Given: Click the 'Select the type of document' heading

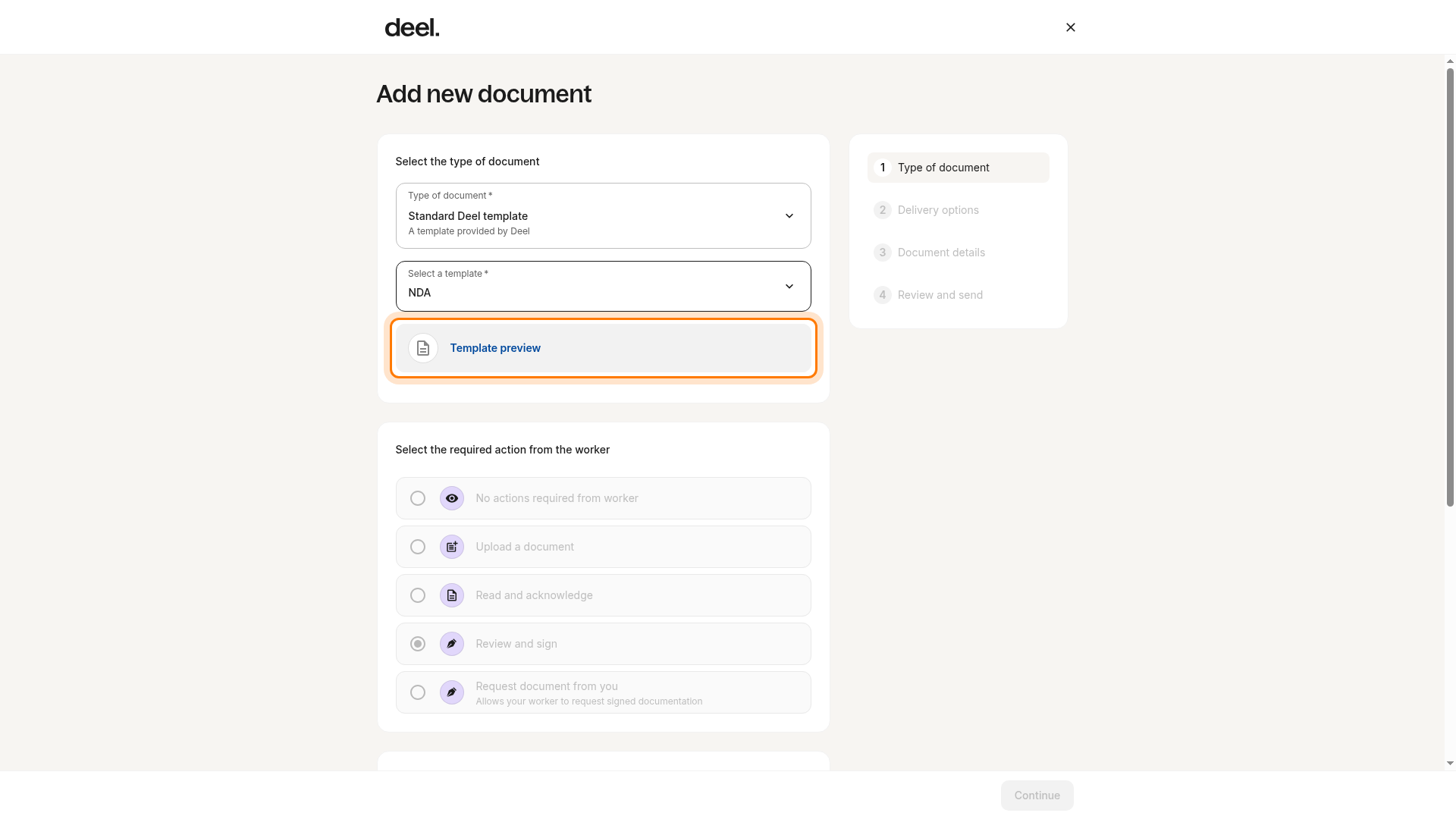Looking at the screenshot, I should 467,162.
